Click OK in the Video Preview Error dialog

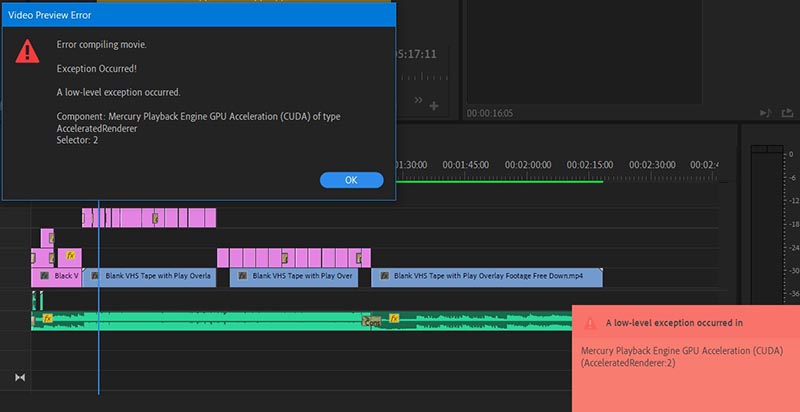[x=351, y=180]
